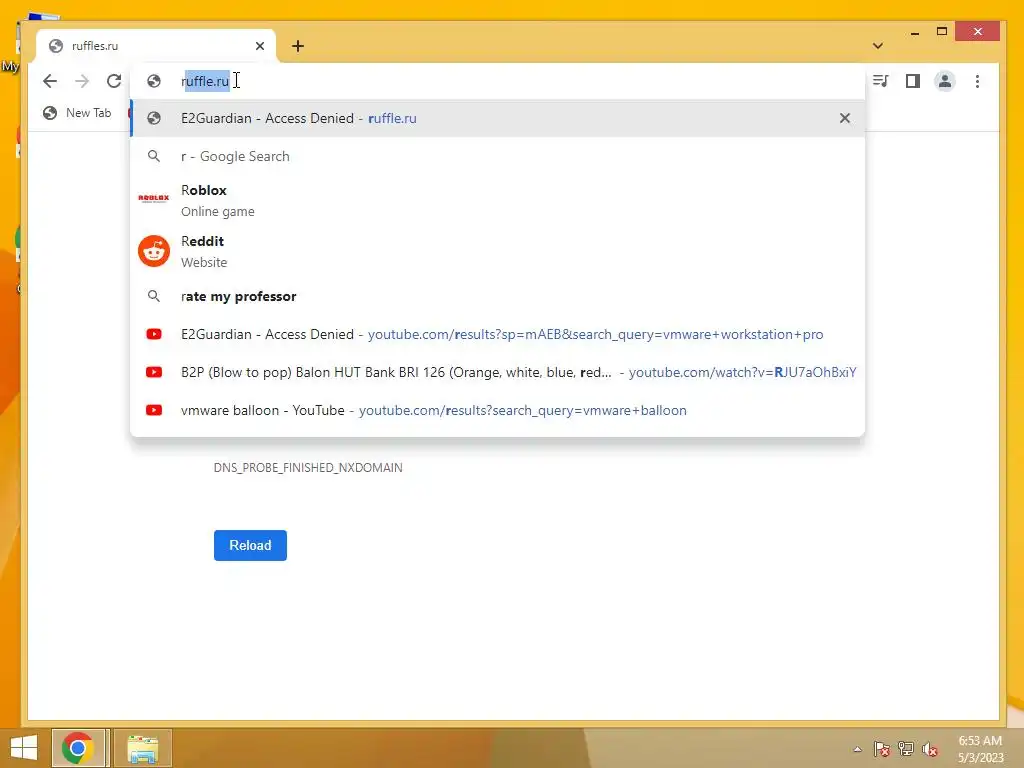Choose 'r - Google Search' suggestion
Screen dimensions: 1024x768
pos(498,156)
